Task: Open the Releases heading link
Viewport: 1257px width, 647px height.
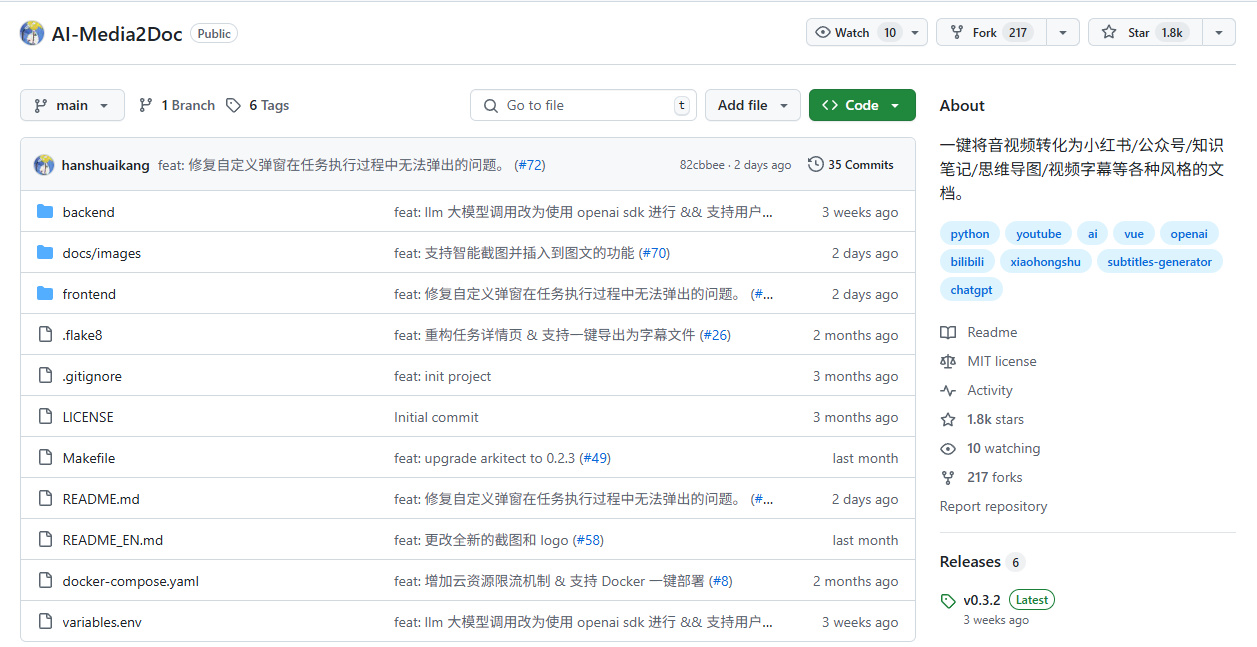Action: click(970, 562)
